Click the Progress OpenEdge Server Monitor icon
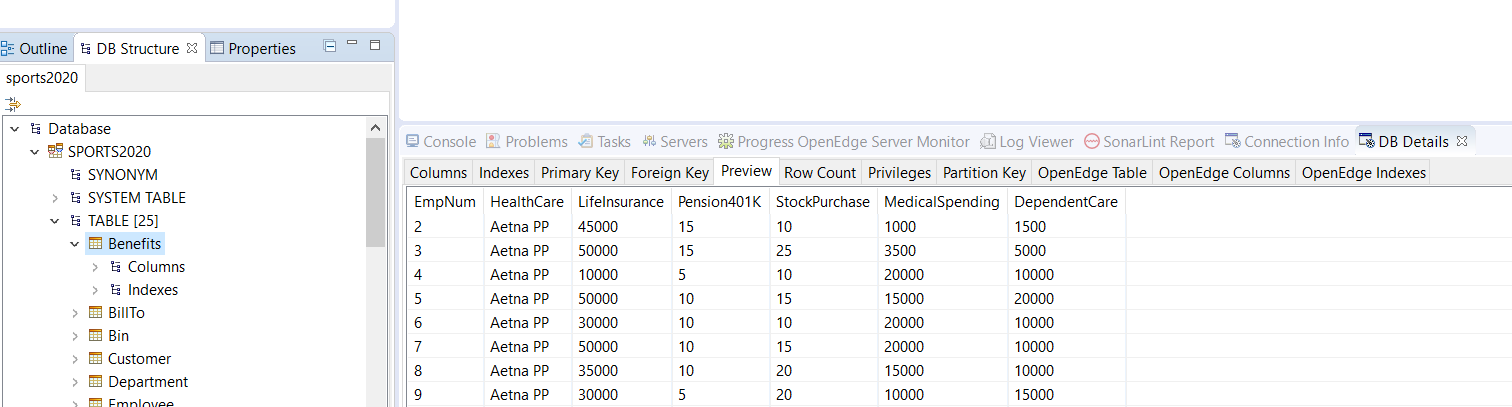 pyautogui.click(x=726, y=142)
